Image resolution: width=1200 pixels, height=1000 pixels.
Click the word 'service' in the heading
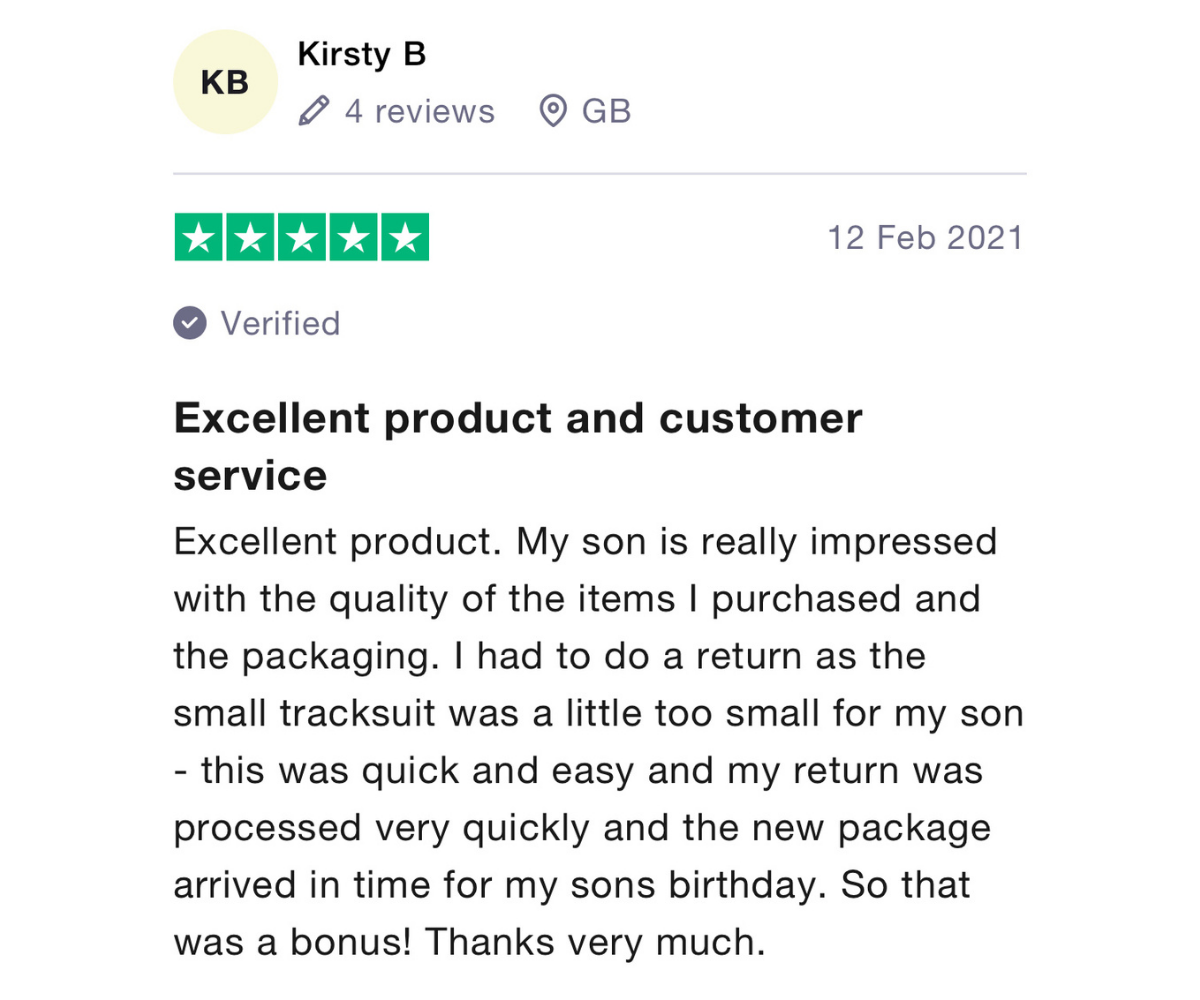click(x=251, y=475)
